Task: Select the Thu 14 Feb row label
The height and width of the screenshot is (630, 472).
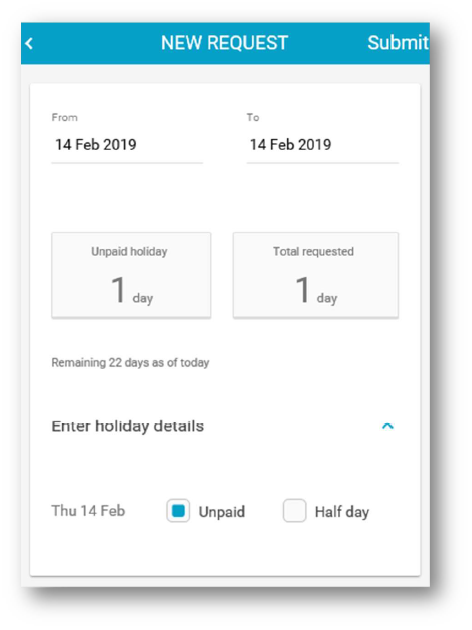Action: [88, 511]
